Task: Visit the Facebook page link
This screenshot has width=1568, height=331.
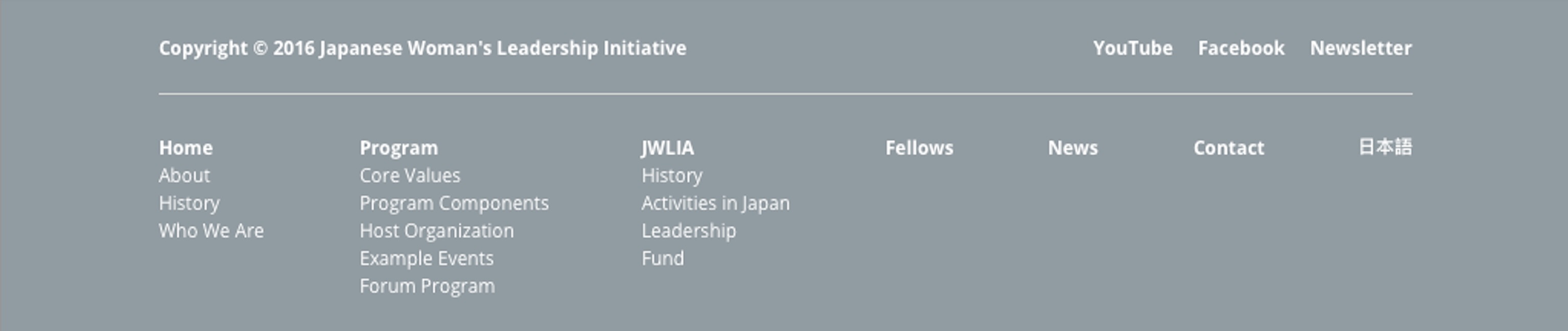Action: [1241, 48]
